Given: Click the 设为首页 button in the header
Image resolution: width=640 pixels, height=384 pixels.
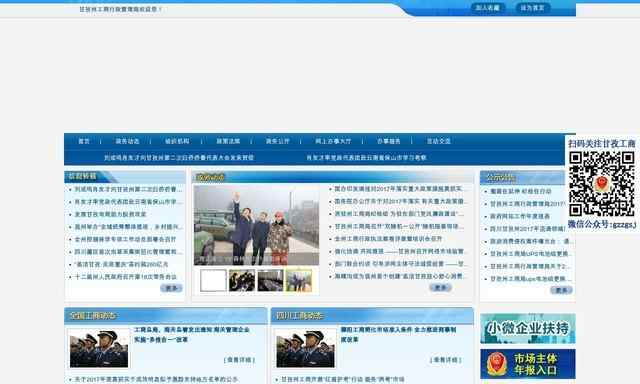Looking at the screenshot, I should pyautogui.click(x=532, y=8).
